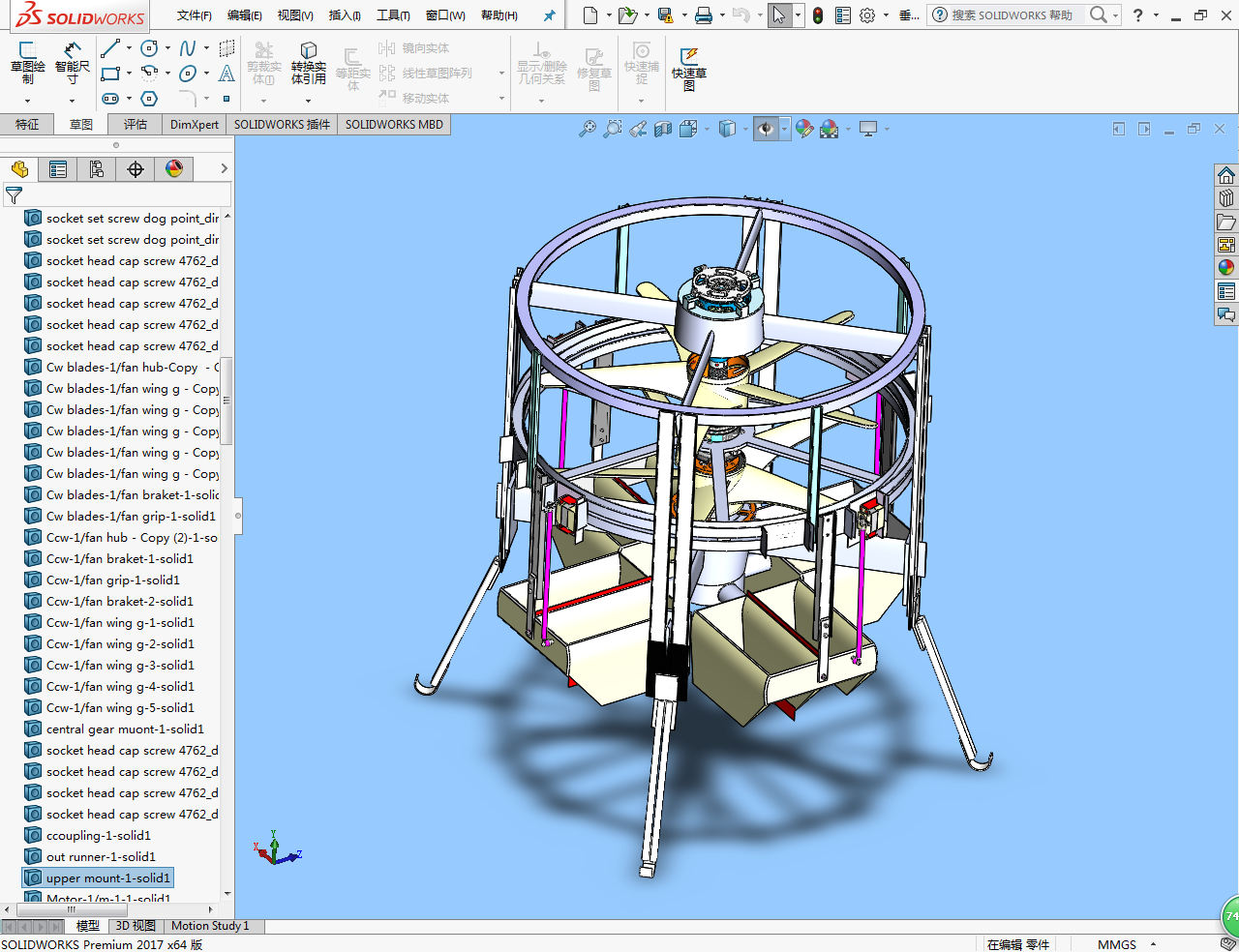This screenshot has width=1239, height=952.
Task: Open the Section View tool
Action: (x=663, y=129)
